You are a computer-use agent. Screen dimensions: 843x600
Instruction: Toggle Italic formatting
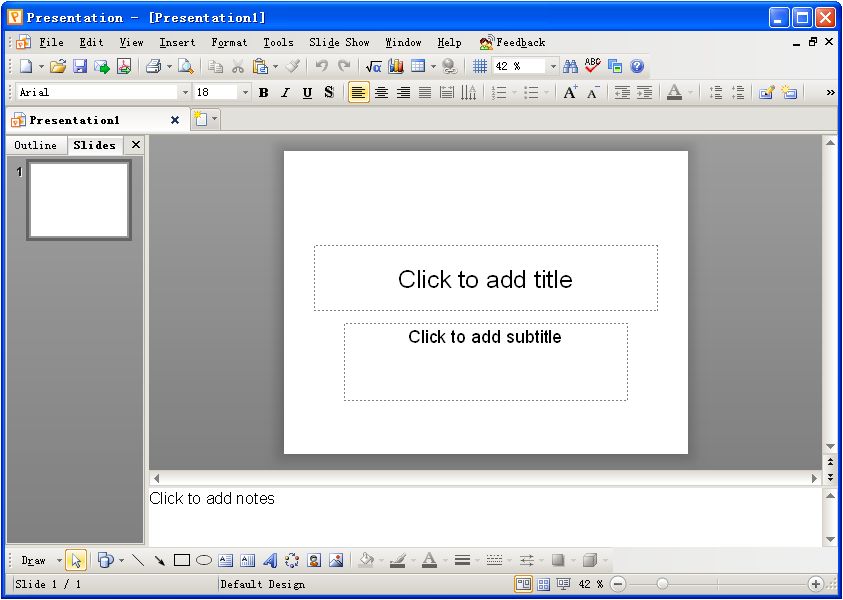coord(285,92)
